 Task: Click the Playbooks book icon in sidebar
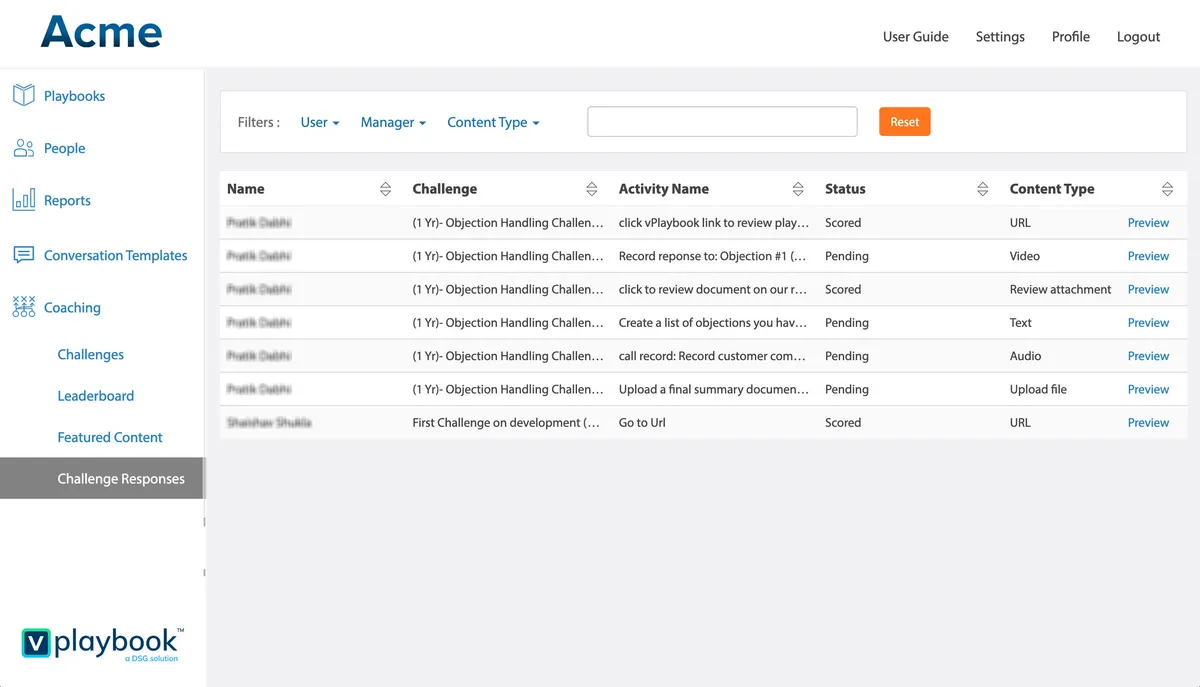point(24,96)
